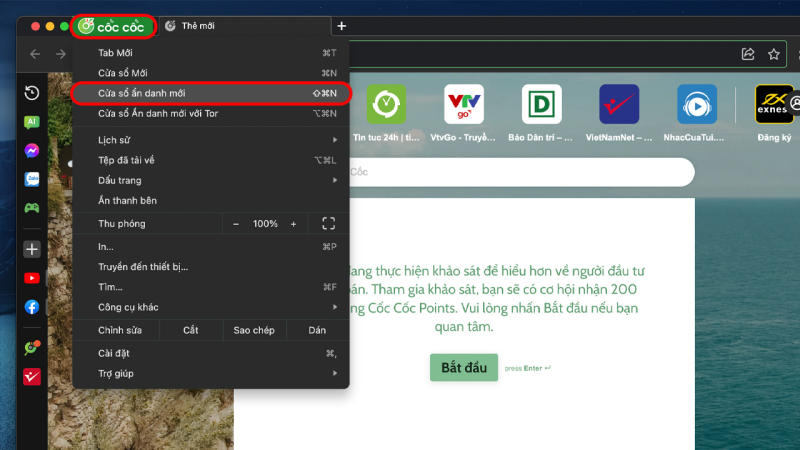Viewport: 800px width, 450px height.
Task: Open the AI chat sidebar icon
Action: 32,122
